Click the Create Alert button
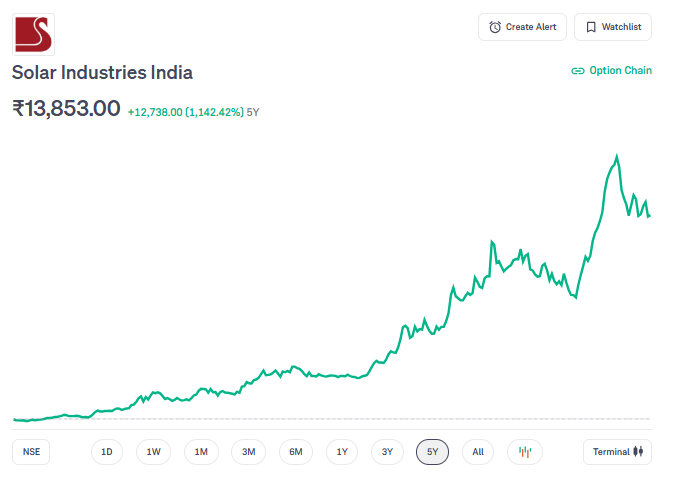The height and width of the screenshot is (486, 673). click(523, 27)
